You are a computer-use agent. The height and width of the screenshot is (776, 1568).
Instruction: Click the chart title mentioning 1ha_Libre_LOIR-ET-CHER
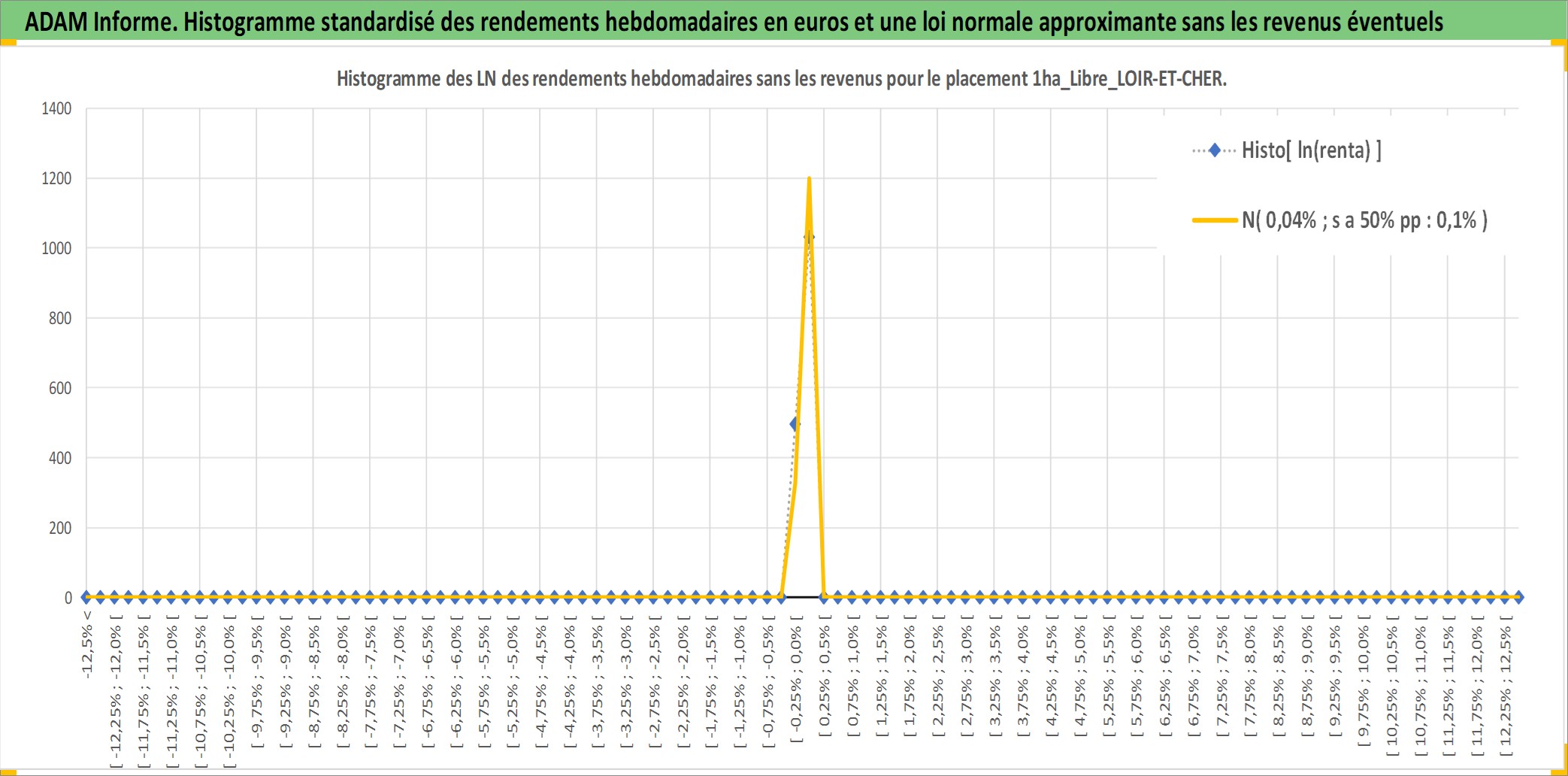pos(781,79)
